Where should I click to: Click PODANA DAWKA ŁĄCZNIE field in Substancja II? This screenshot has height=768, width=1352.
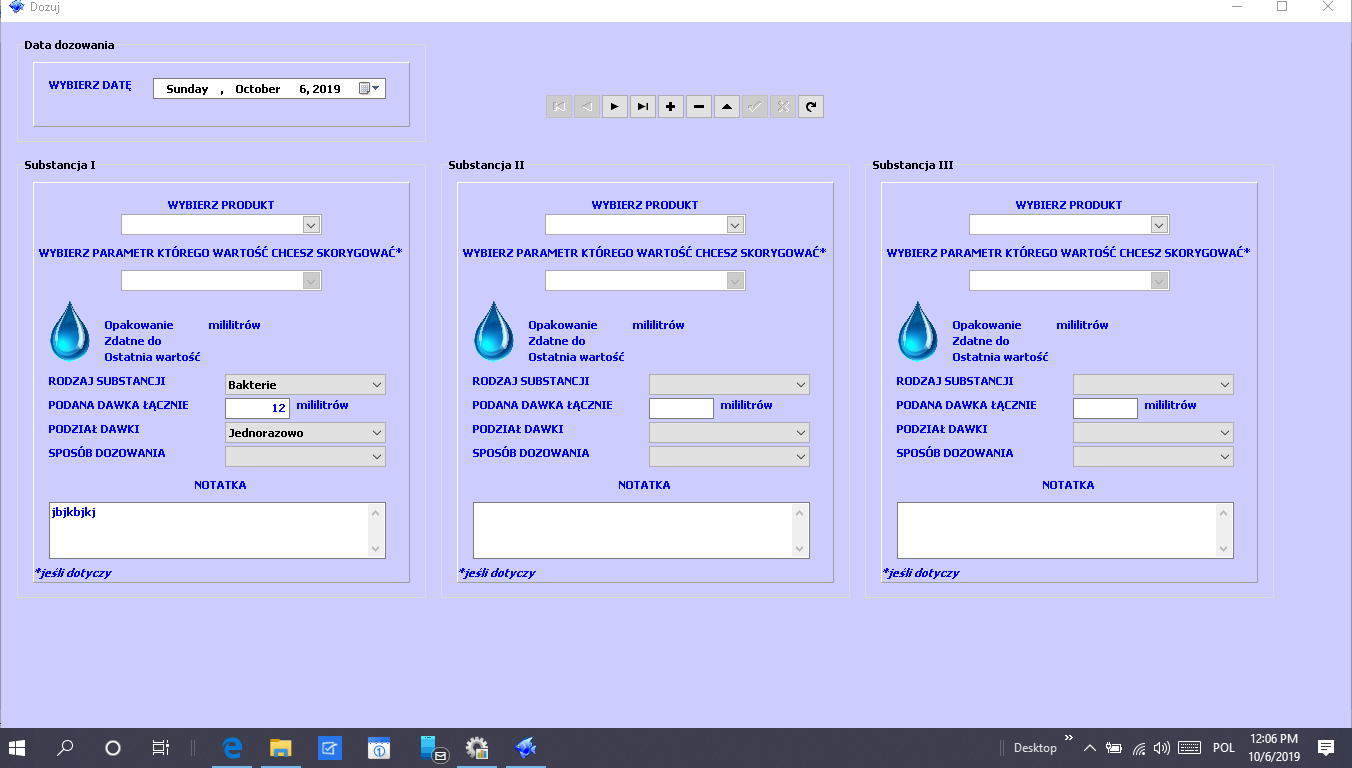click(x=681, y=408)
